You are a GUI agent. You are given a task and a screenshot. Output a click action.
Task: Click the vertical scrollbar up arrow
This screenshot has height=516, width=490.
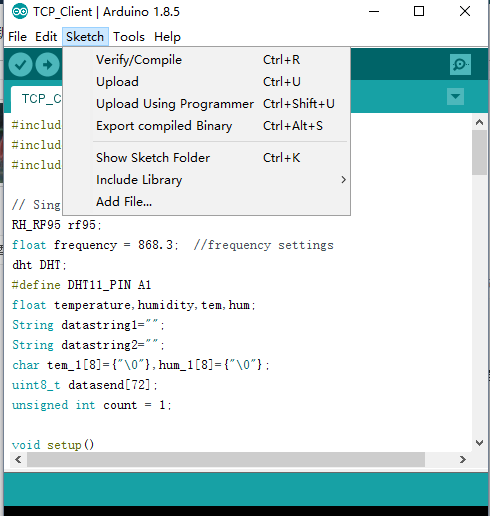(479, 122)
